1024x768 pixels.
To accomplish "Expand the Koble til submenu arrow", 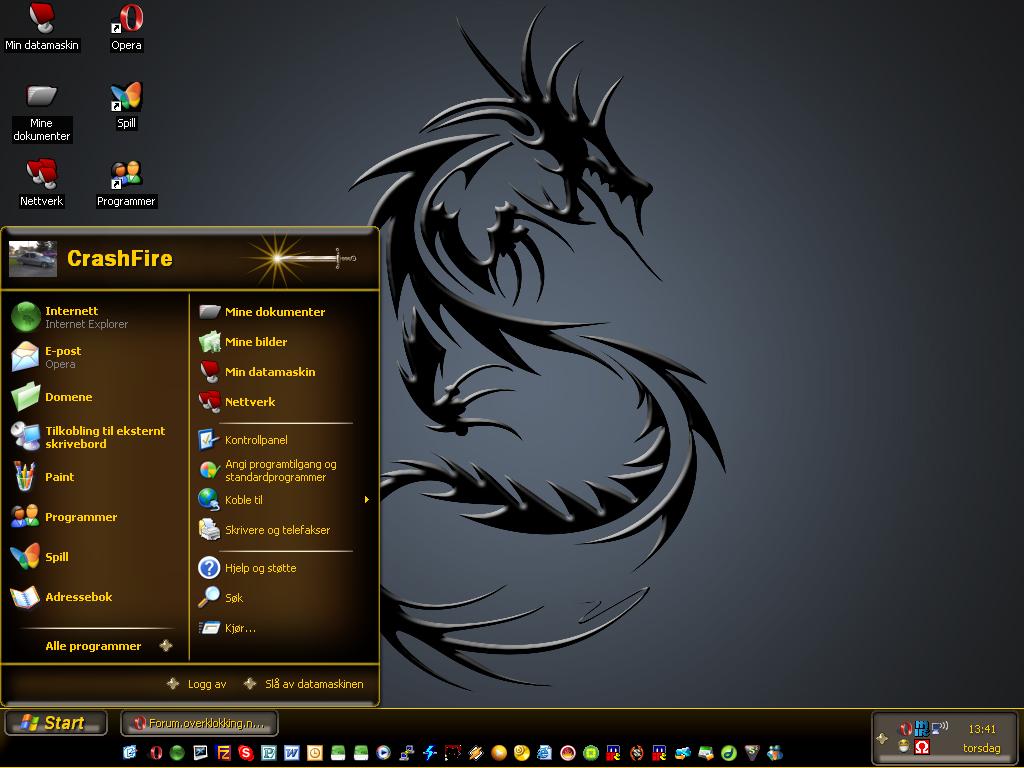I will [366, 500].
